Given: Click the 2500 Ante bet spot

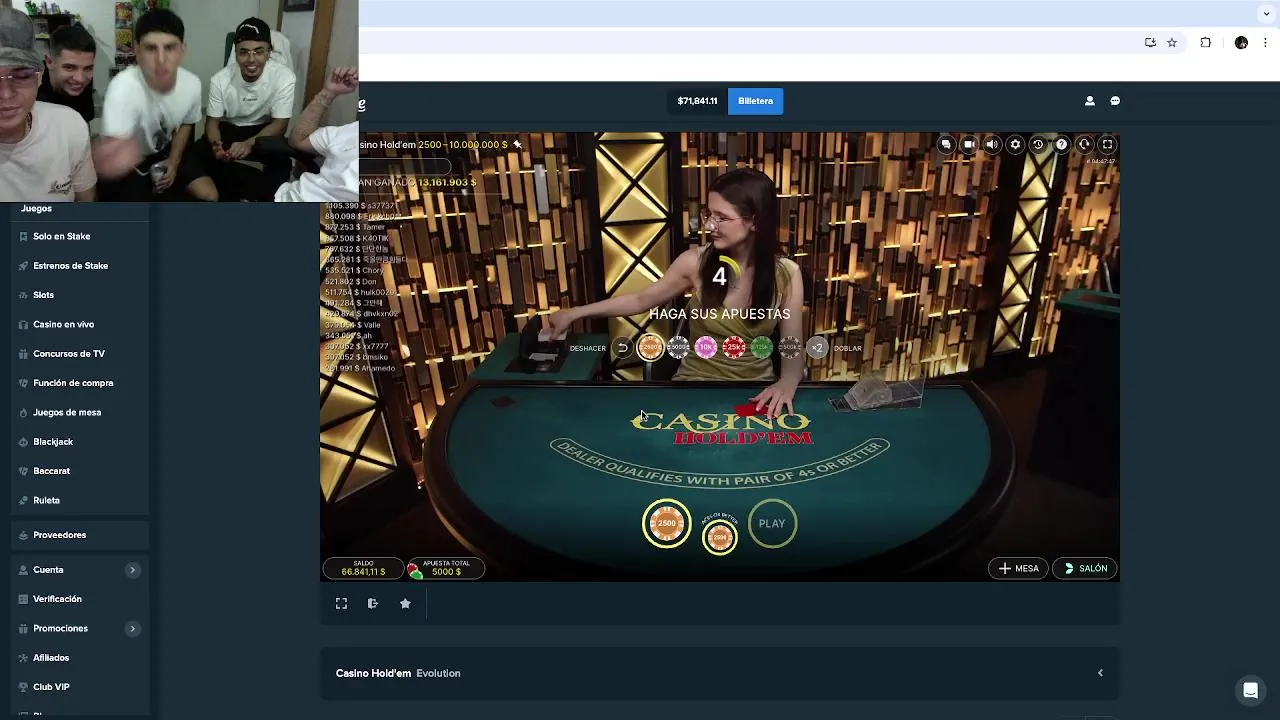Looking at the screenshot, I should (x=666, y=523).
